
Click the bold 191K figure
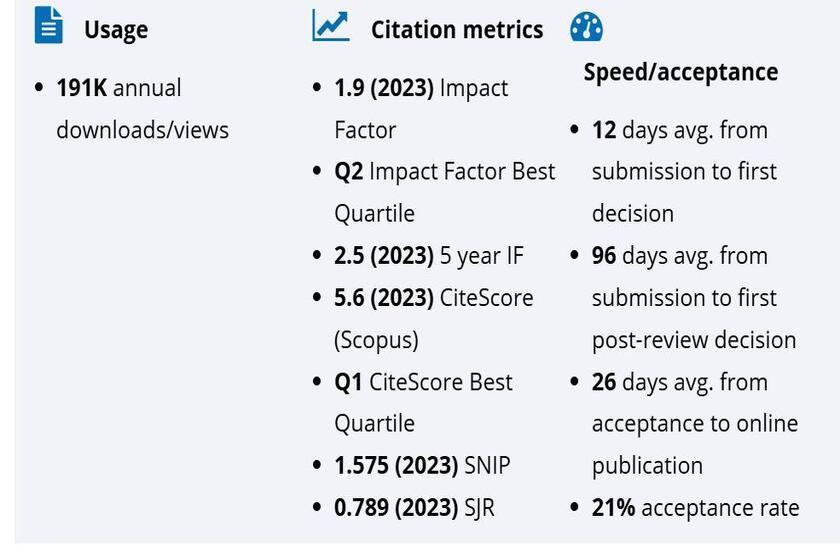(81, 88)
